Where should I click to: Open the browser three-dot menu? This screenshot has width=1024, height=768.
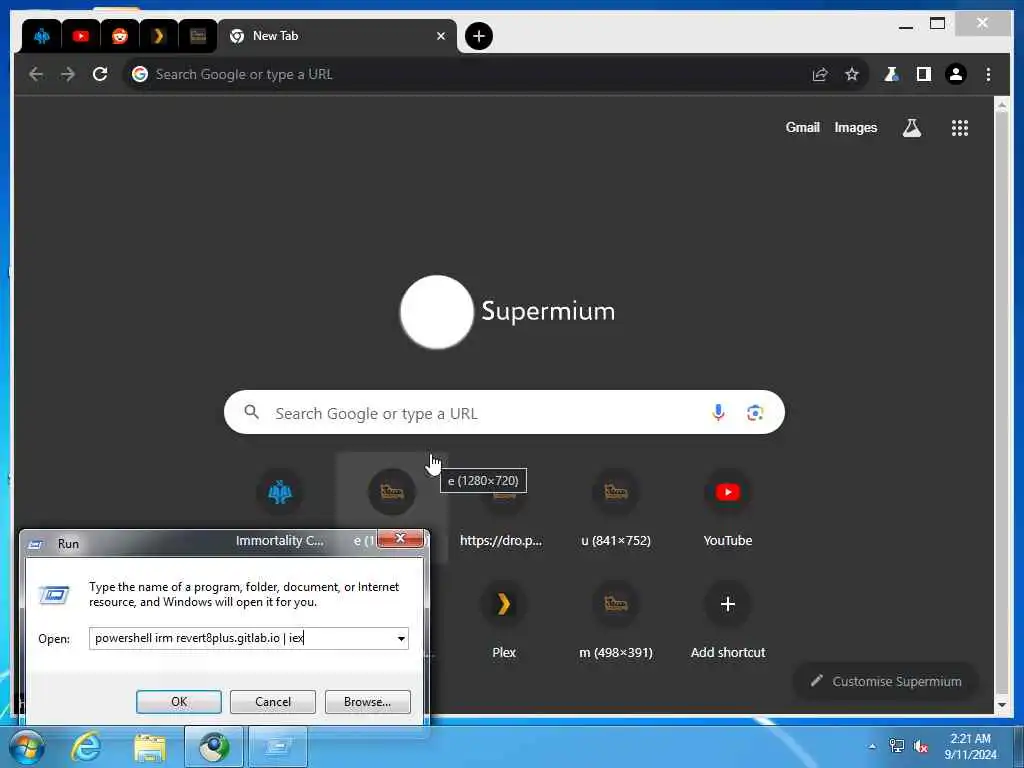988,74
